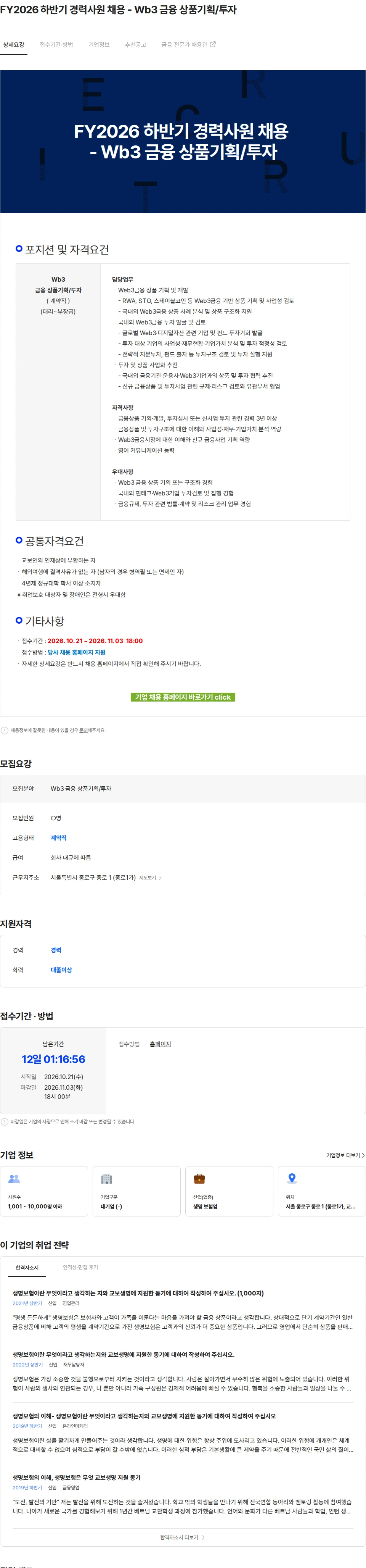
Task: Click 합격자소서 더보기
Action: coord(182,1537)
